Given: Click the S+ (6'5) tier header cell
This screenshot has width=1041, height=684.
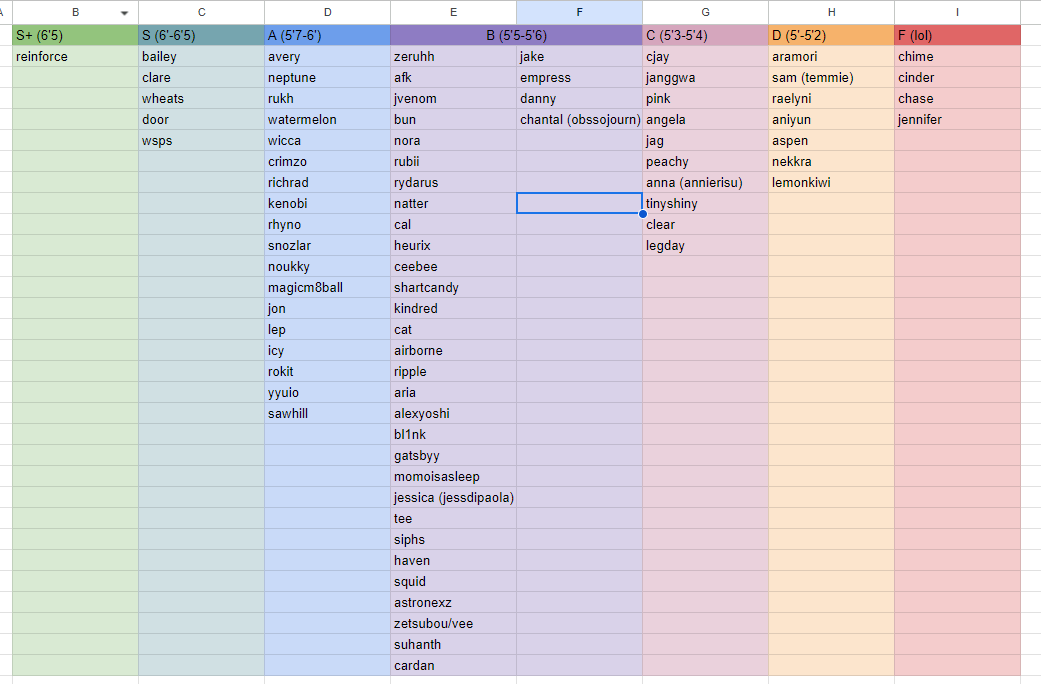Looking at the screenshot, I should (75, 35).
